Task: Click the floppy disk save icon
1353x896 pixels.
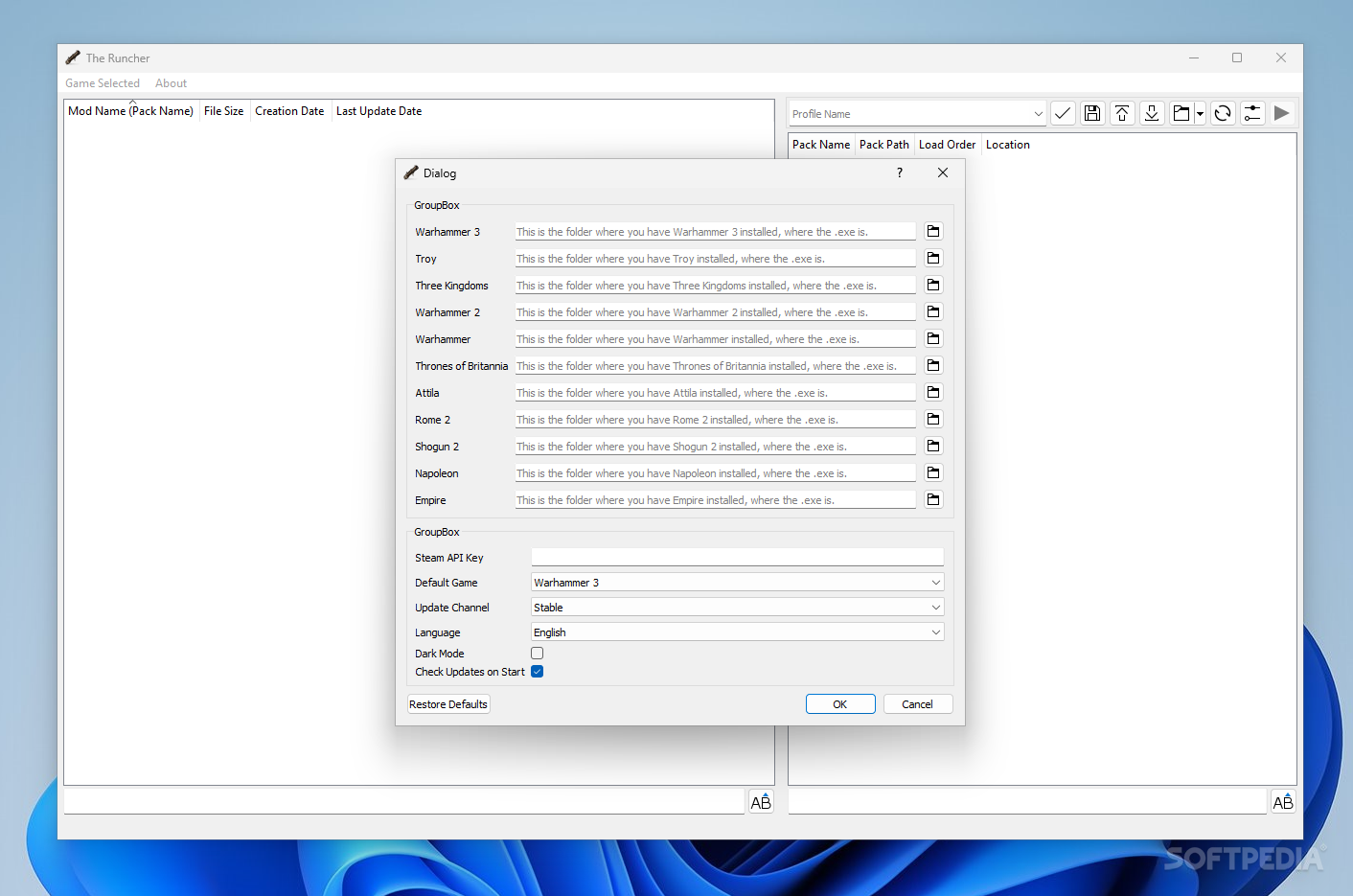Action: 1092,113
